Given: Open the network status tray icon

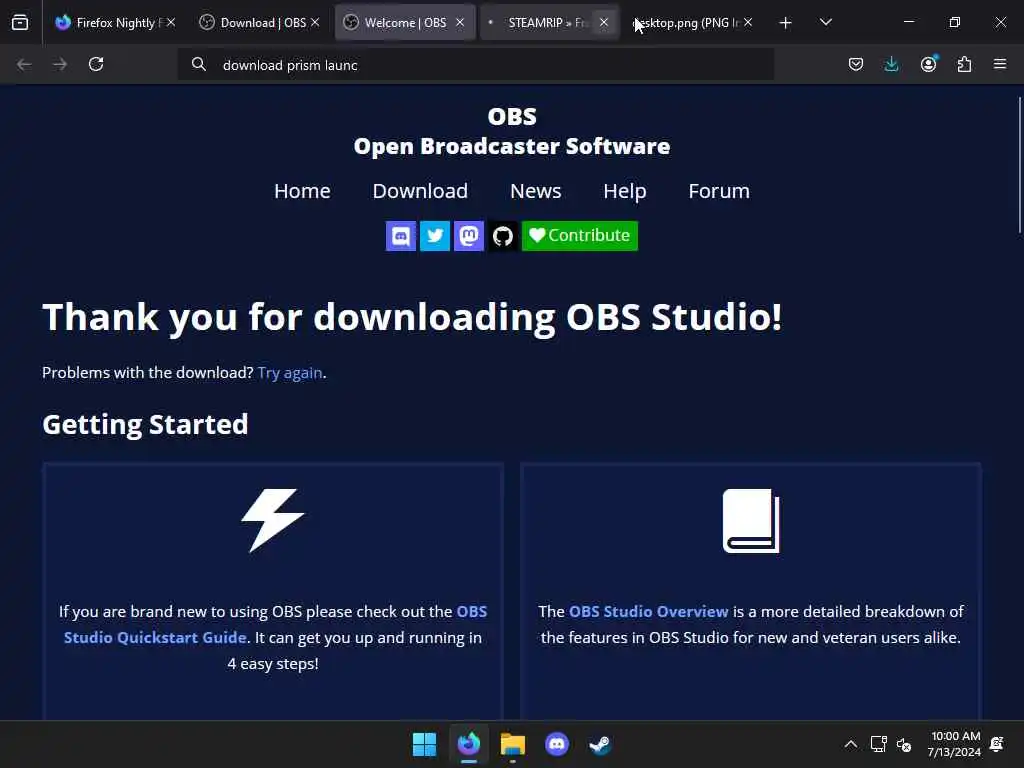Looking at the screenshot, I should coord(878,744).
